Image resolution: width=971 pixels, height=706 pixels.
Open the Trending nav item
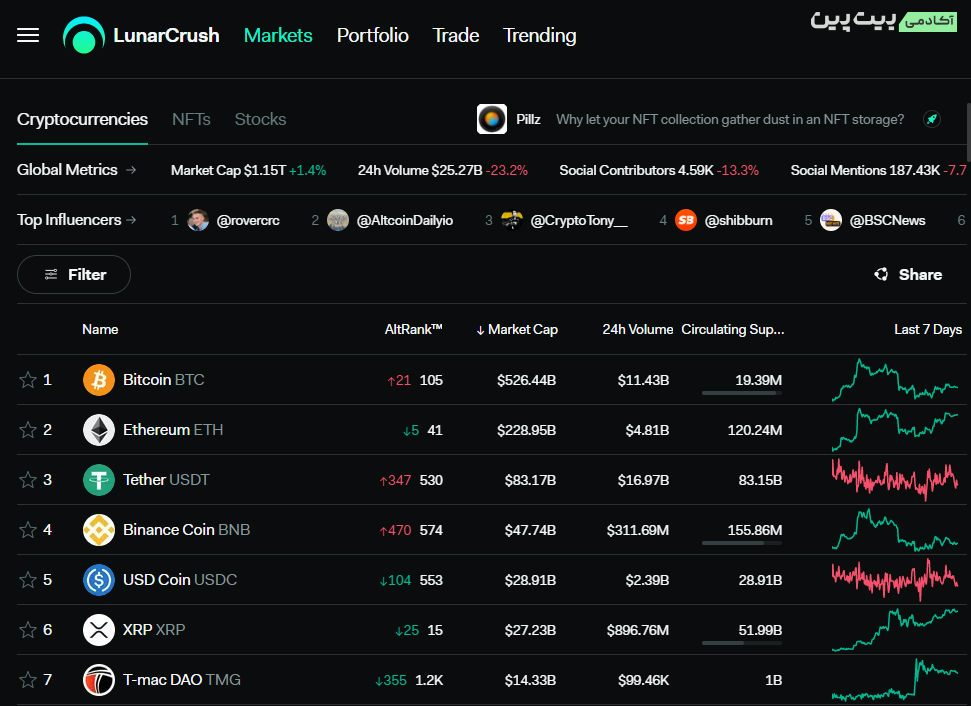[539, 36]
